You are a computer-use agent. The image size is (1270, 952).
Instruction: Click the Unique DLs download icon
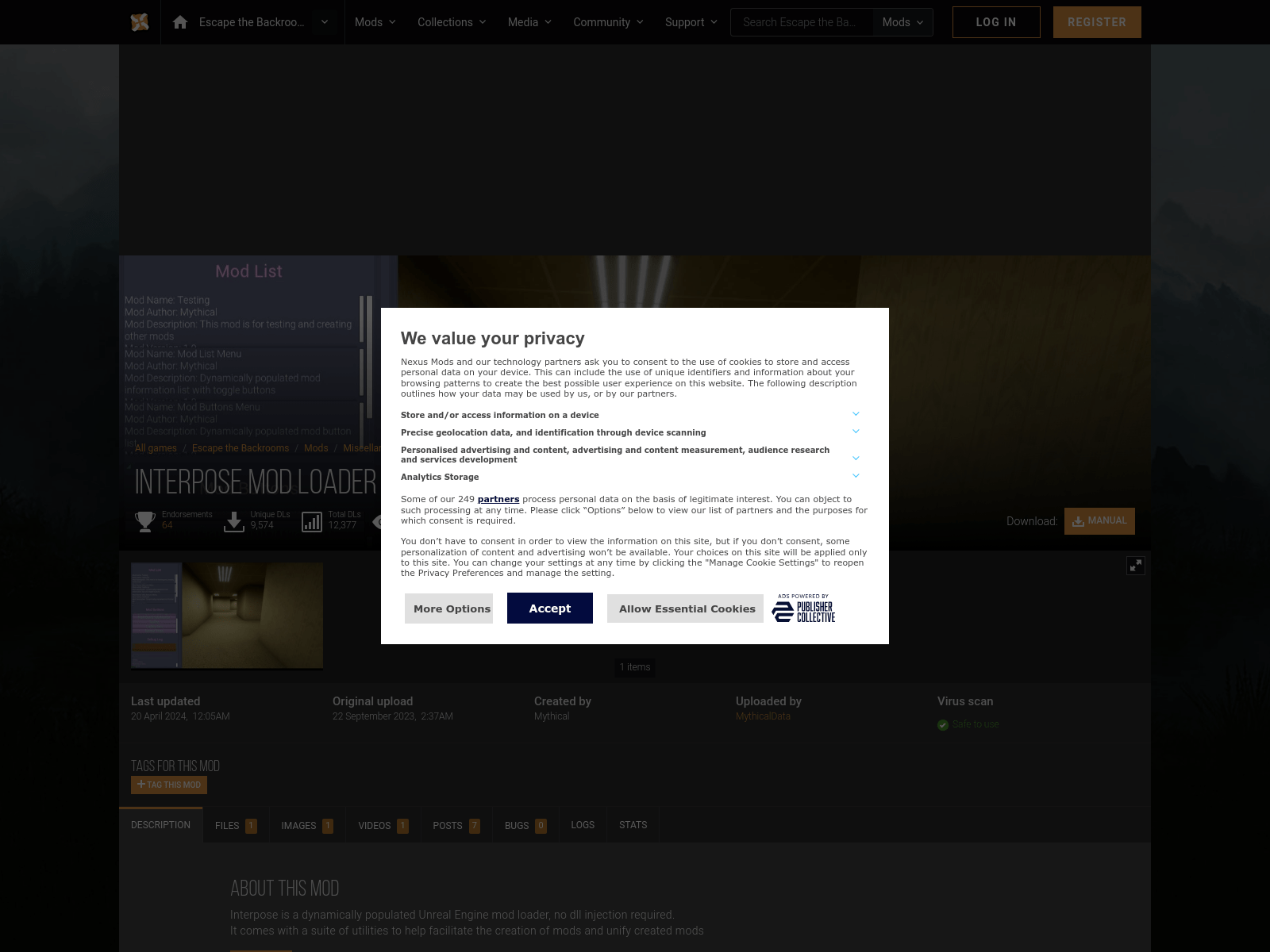[234, 521]
